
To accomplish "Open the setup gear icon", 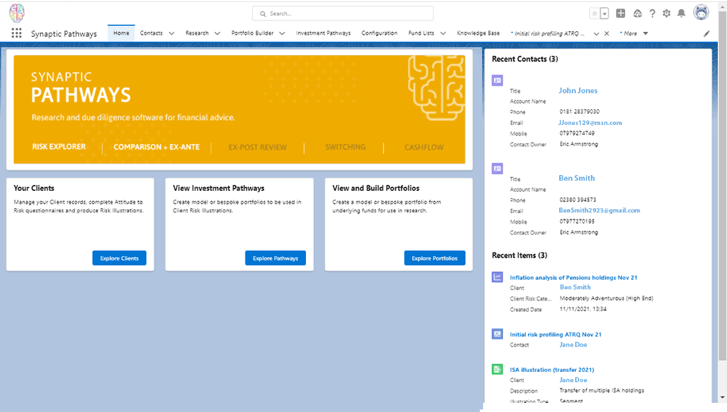I will [666, 13].
